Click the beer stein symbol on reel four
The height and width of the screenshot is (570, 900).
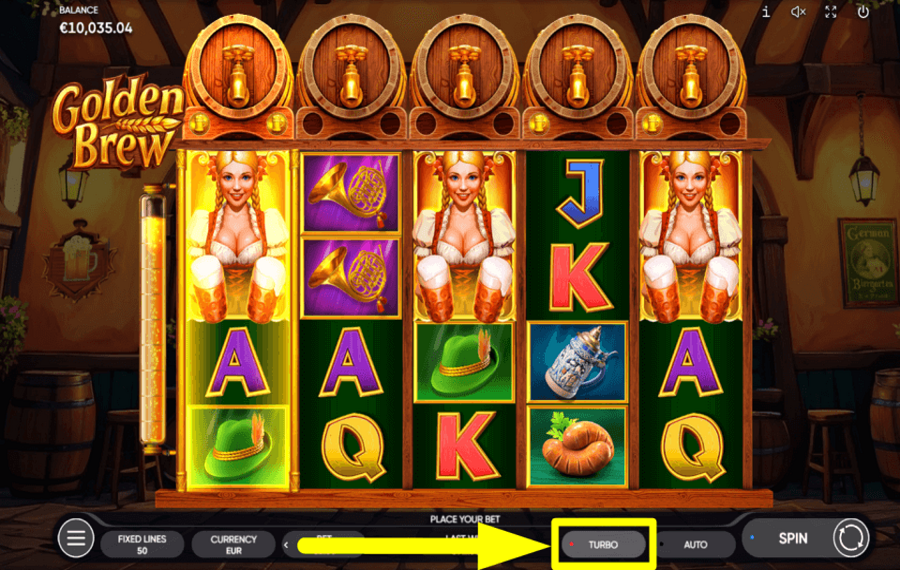pos(577,362)
